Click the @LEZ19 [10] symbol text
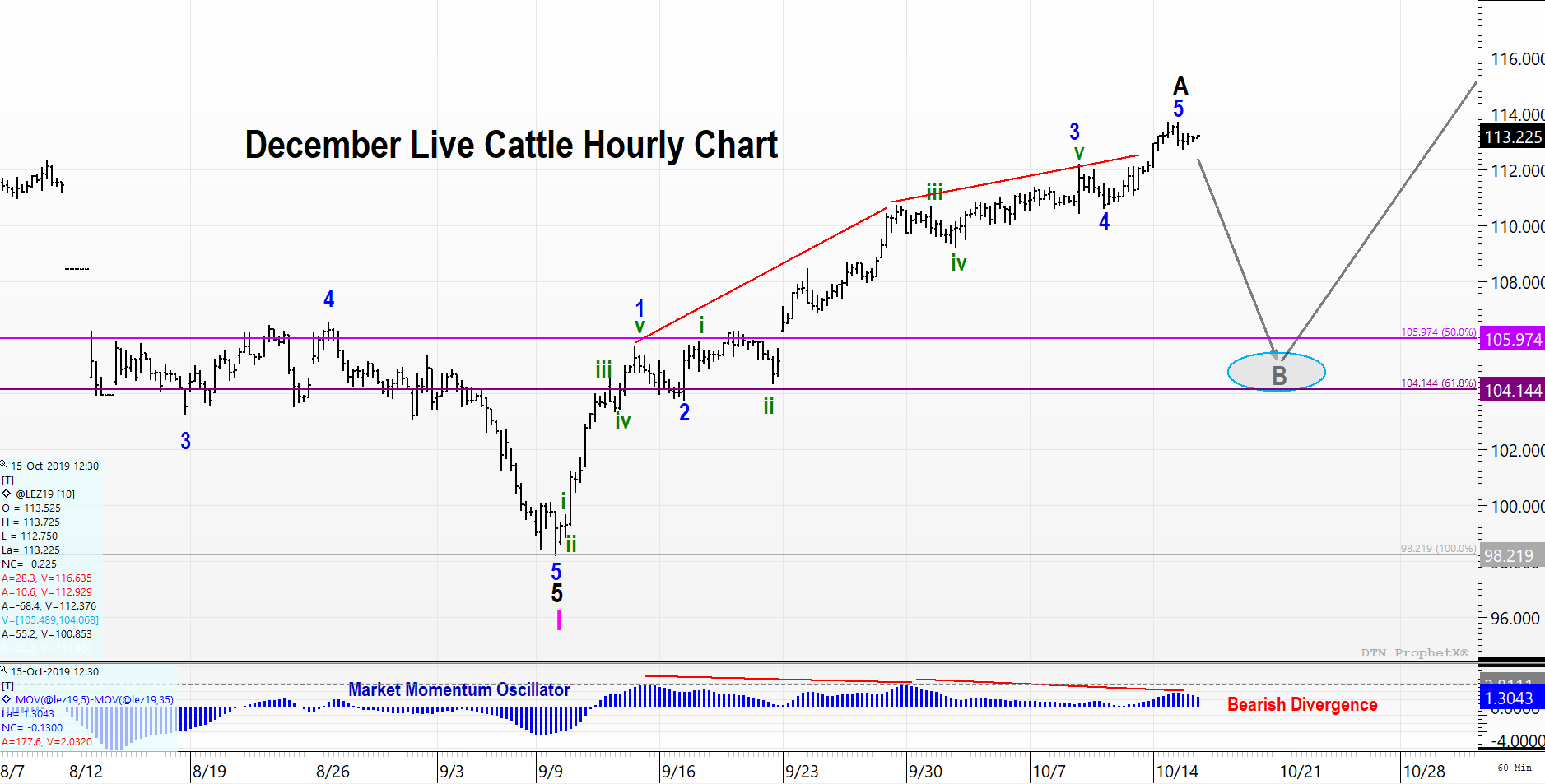 [x=45, y=494]
